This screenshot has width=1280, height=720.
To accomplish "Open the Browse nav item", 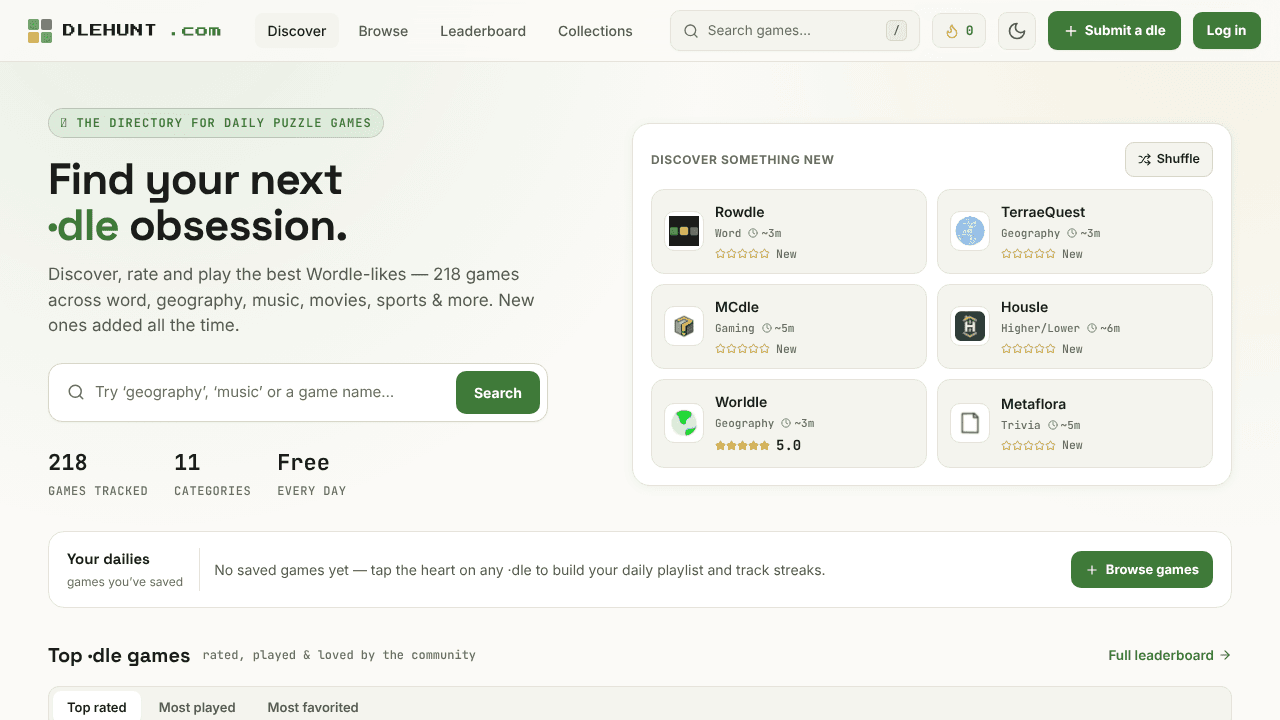I will pos(383,31).
